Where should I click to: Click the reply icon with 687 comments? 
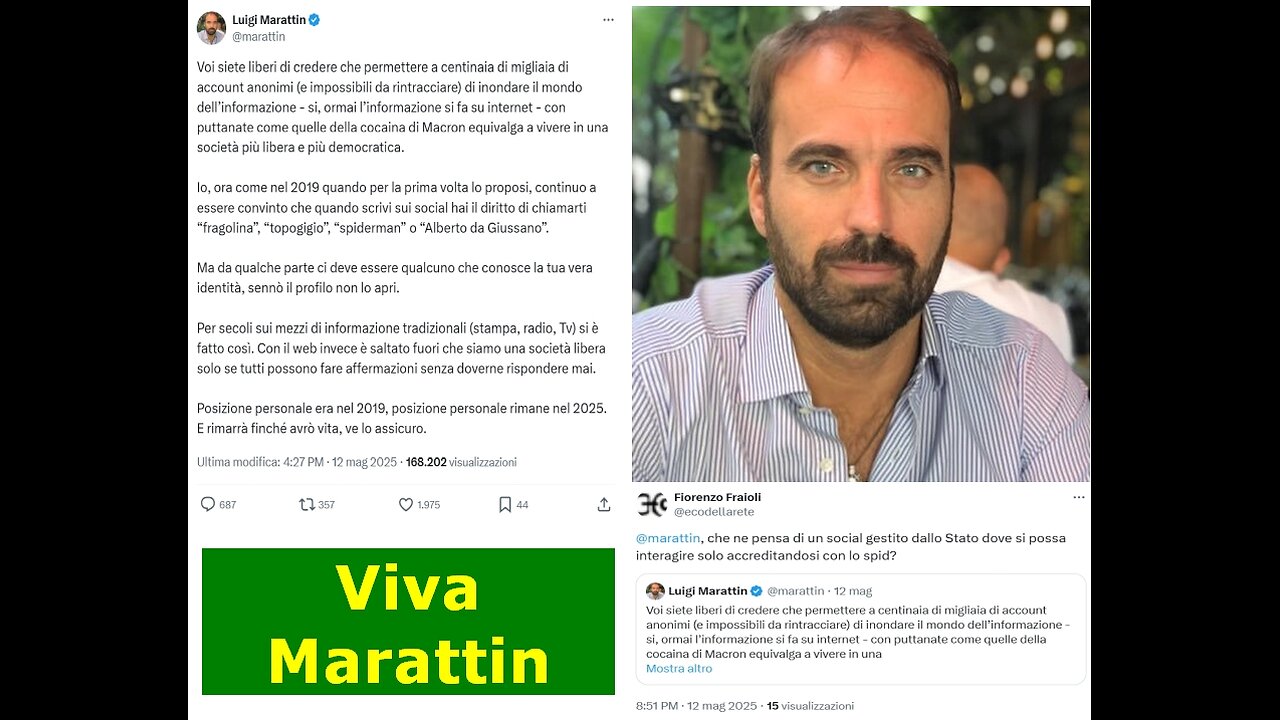pyautogui.click(x=208, y=504)
